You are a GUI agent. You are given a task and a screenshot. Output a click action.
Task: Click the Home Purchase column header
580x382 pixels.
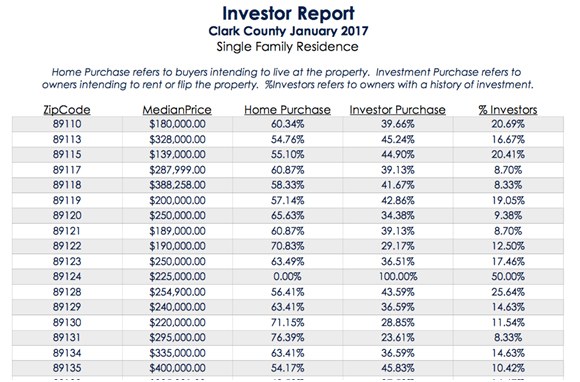tap(287, 110)
